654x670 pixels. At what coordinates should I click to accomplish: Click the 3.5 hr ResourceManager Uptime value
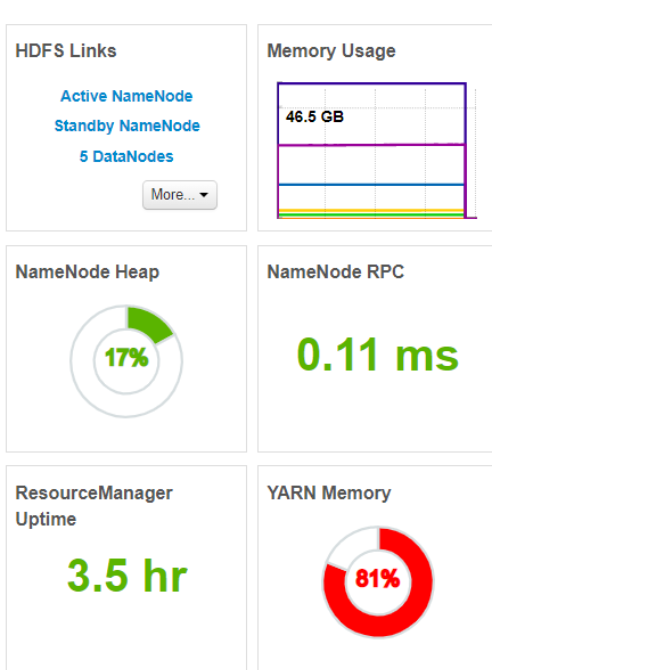point(127,575)
